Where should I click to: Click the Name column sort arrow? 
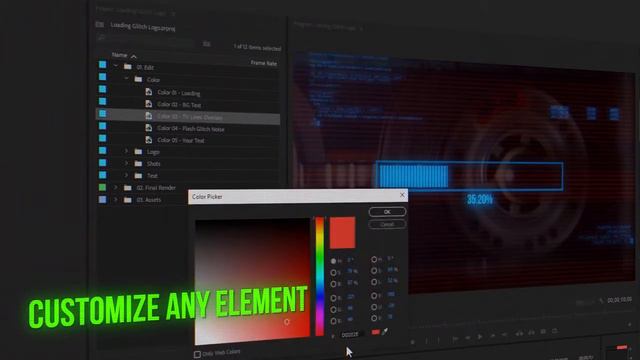(133, 56)
